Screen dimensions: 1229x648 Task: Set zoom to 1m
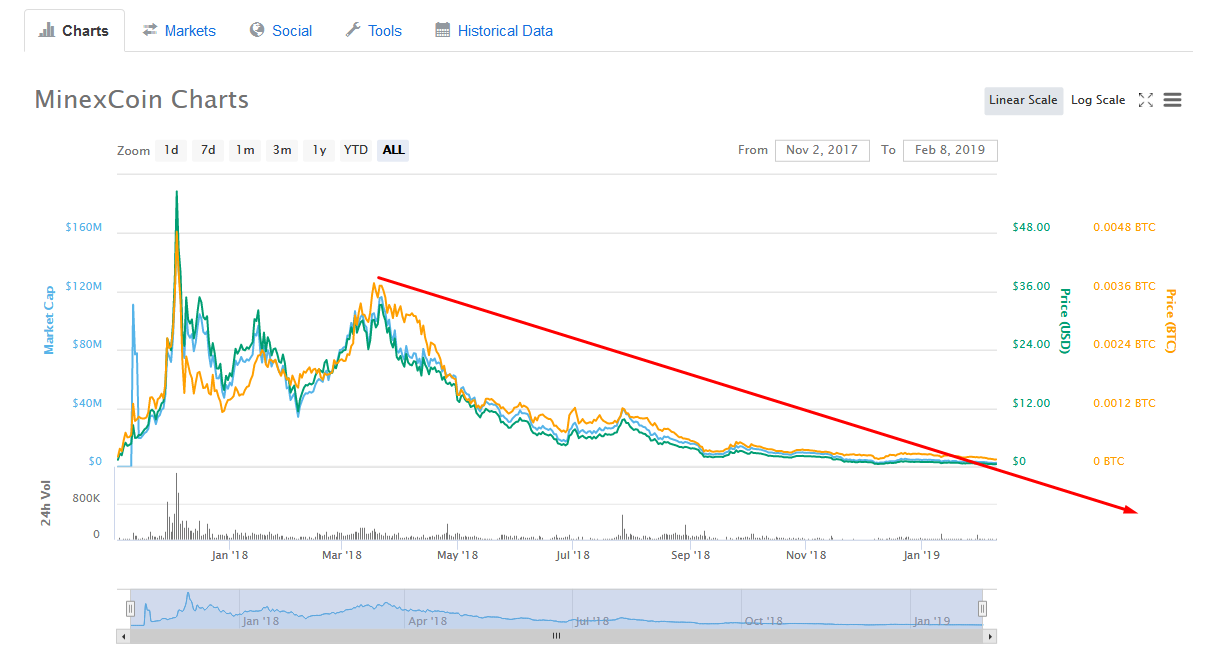[x=245, y=150]
